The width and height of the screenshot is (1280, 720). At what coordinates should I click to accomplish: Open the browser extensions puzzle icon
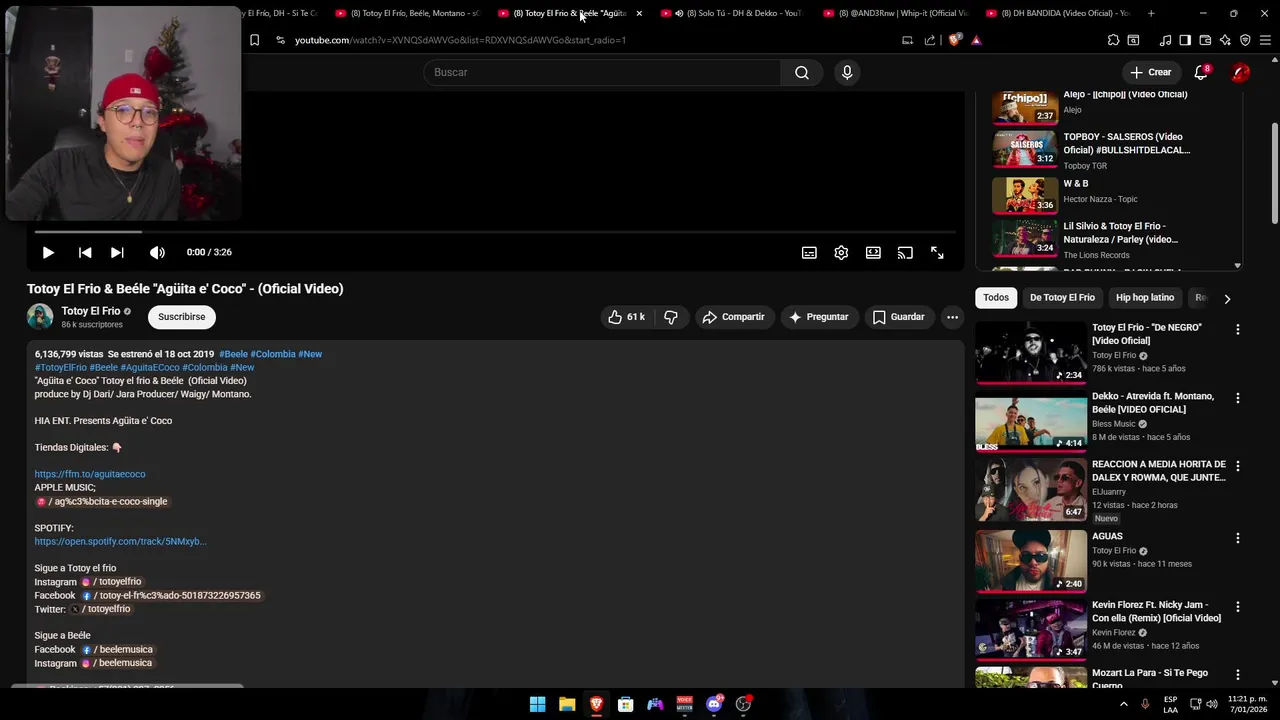1113,40
